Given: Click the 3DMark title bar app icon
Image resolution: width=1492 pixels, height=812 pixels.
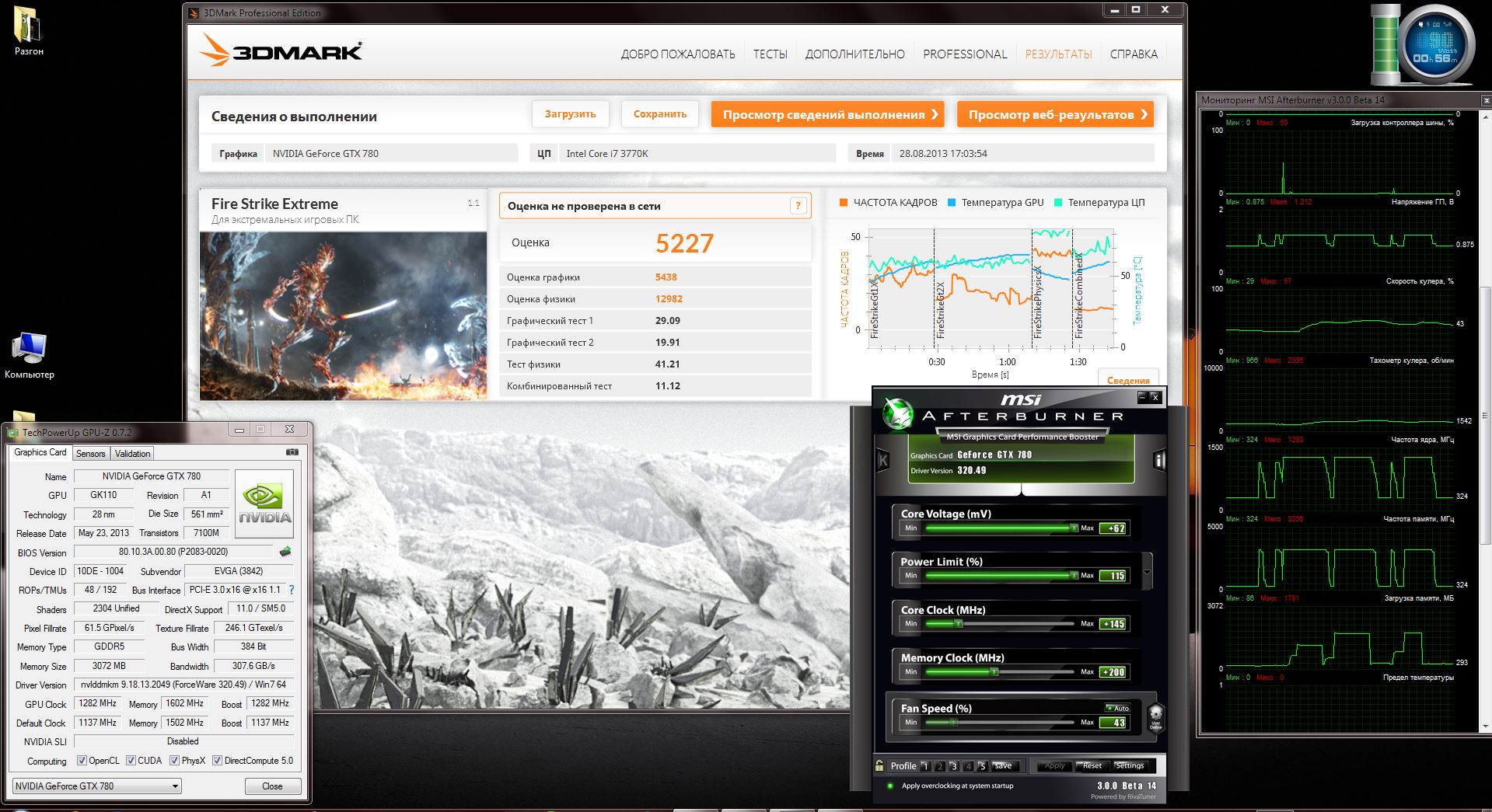Looking at the screenshot, I should pyautogui.click(x=194, y=12).
